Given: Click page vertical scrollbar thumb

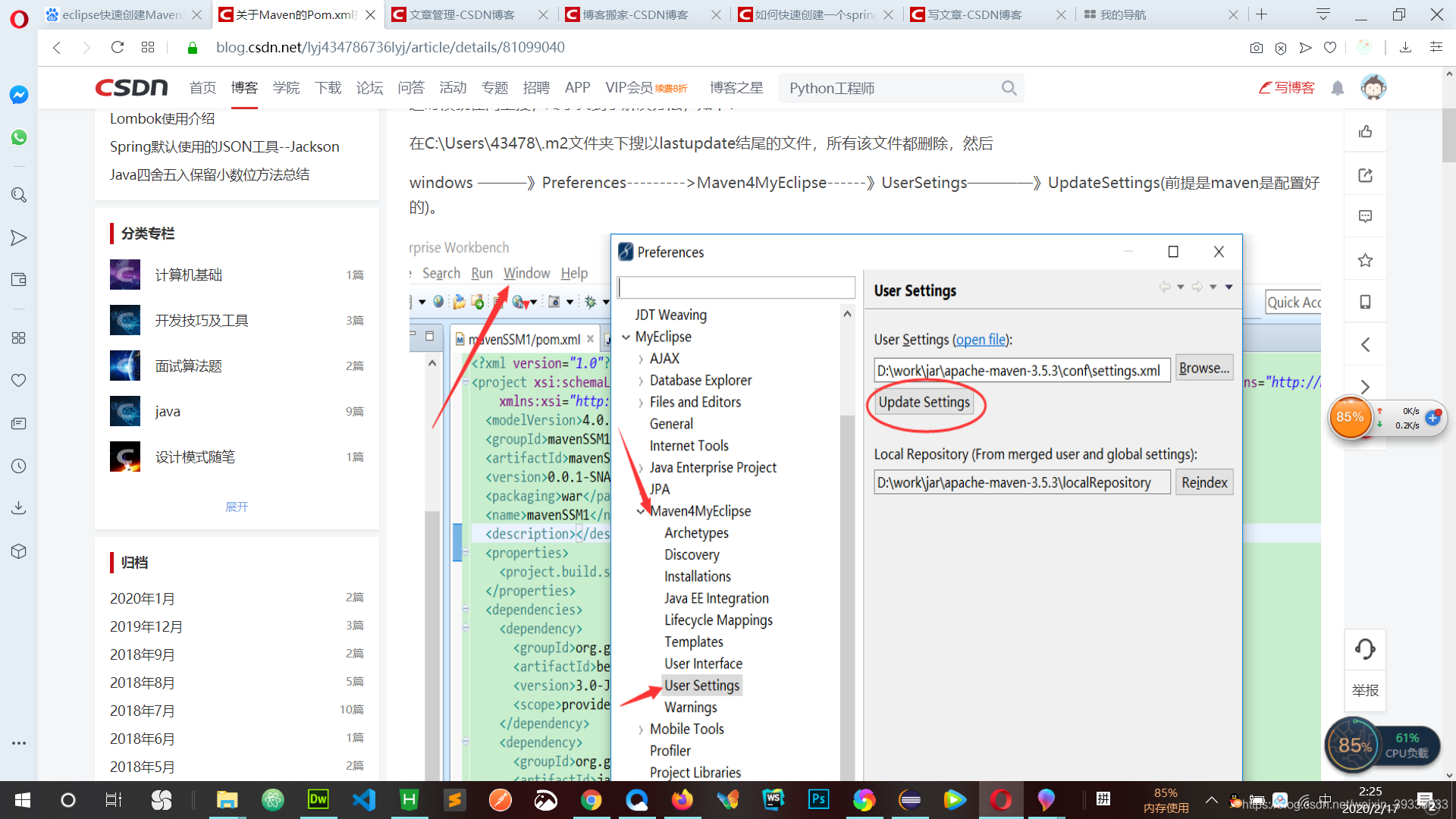Looking at the screenshot, I should (x=1448, y=135).
